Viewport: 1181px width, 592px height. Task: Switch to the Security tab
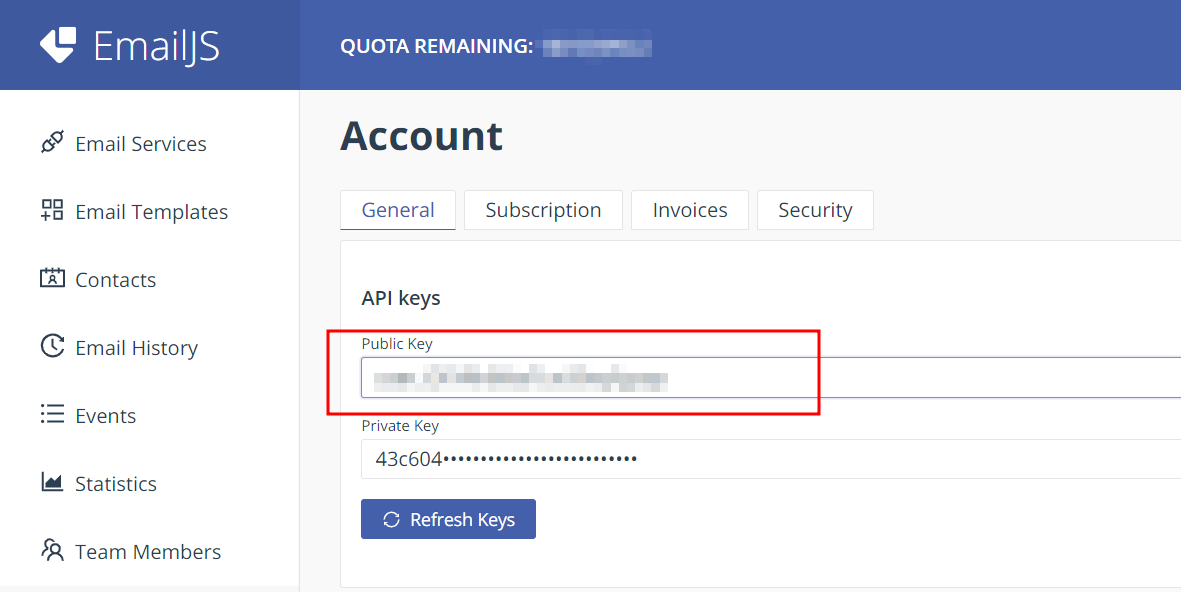click(x=815, y=210)
